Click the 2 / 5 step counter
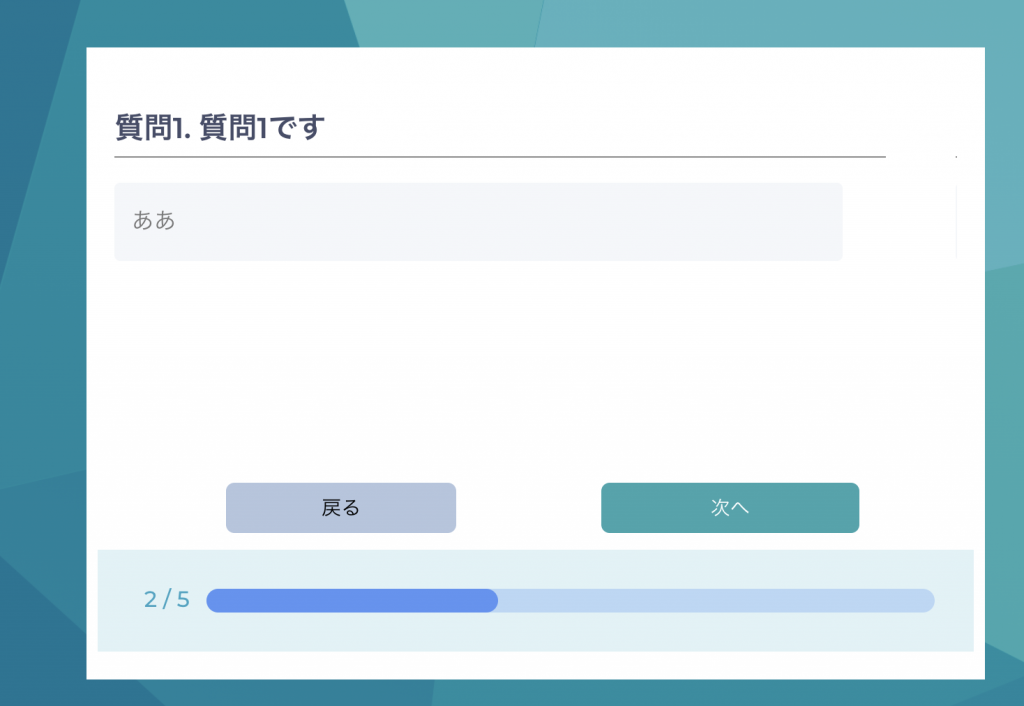1024x706 pixels. [x=167, y=600]
